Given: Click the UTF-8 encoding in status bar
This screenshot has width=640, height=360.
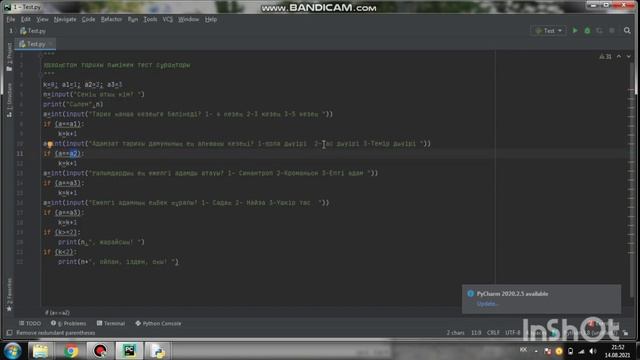Looking at the screenshot, I should coord(513,333).
